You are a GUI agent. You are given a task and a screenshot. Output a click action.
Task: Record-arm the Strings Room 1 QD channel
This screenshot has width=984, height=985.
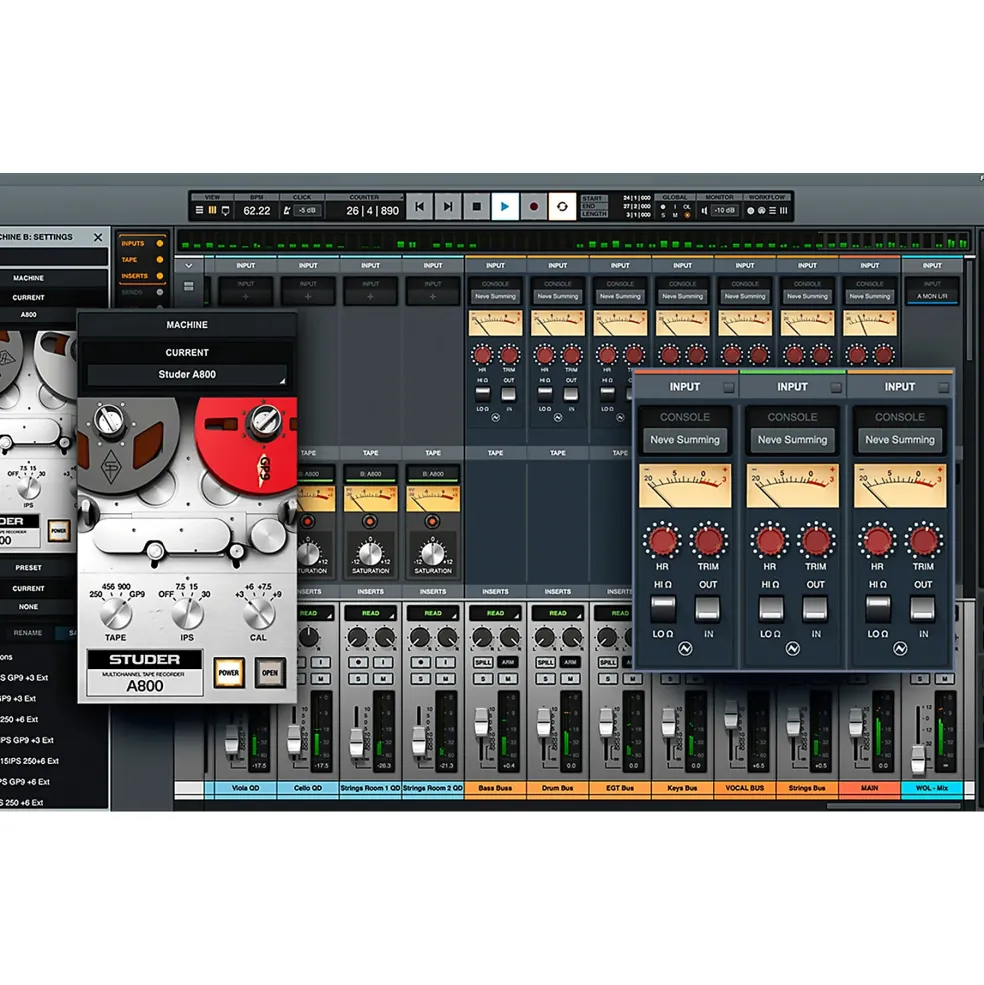(x=358, y=662)
